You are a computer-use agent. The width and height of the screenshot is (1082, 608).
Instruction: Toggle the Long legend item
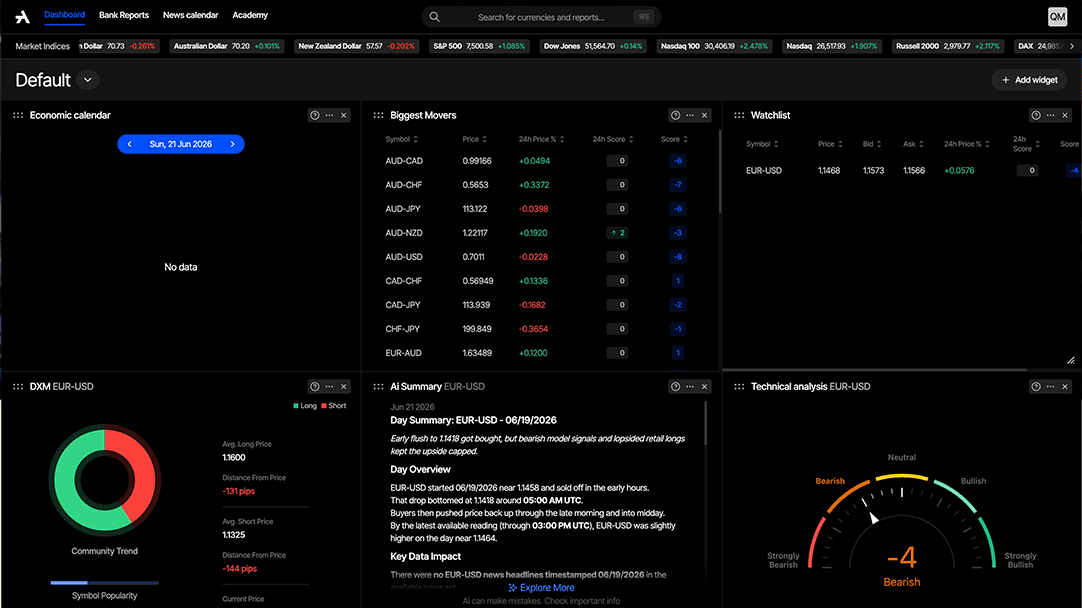tap(304, 406)
